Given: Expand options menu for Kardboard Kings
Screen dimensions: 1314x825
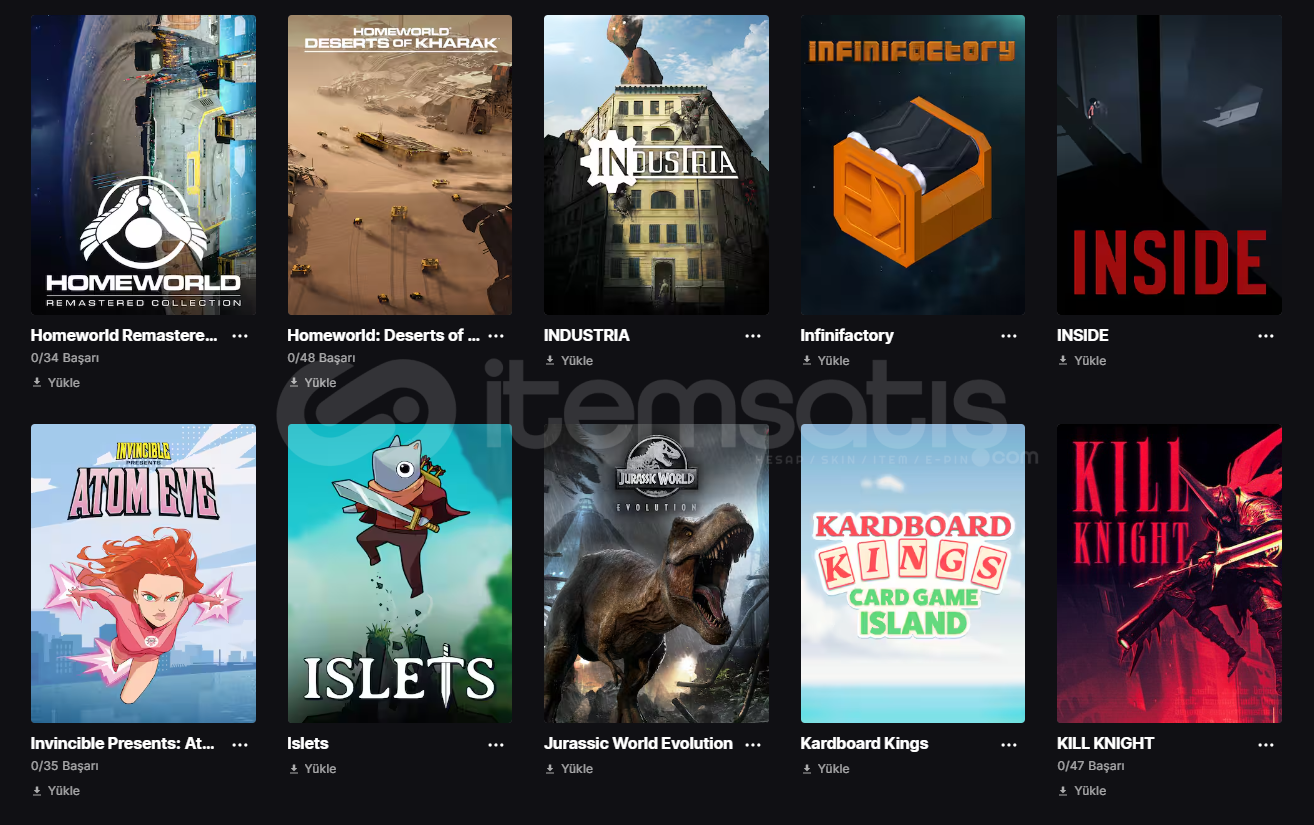Looking at the screenshot, I should (x=1009, y=744).
